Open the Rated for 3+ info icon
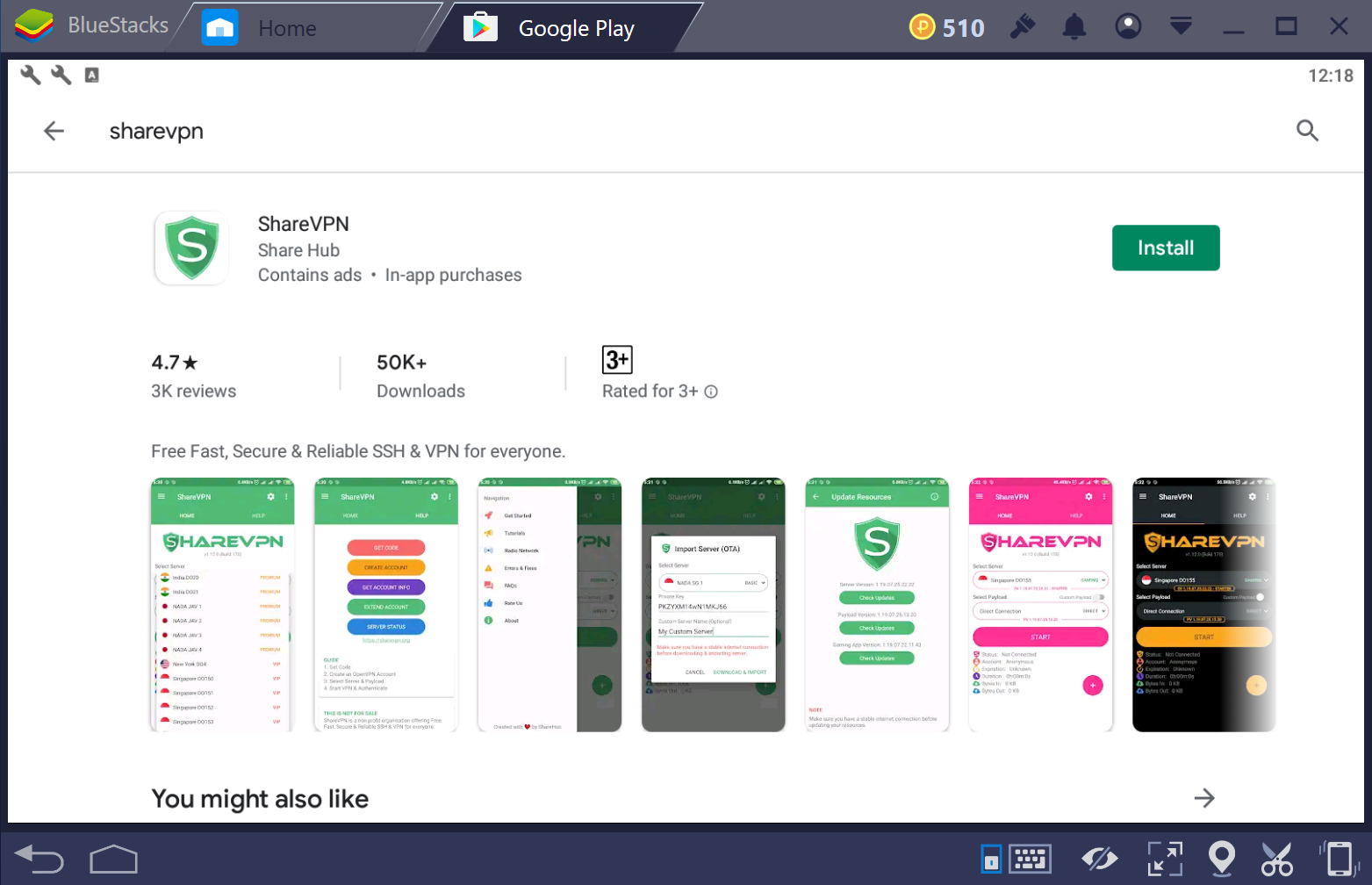This screenshot has height=885, width=1372. coord(711,392)
